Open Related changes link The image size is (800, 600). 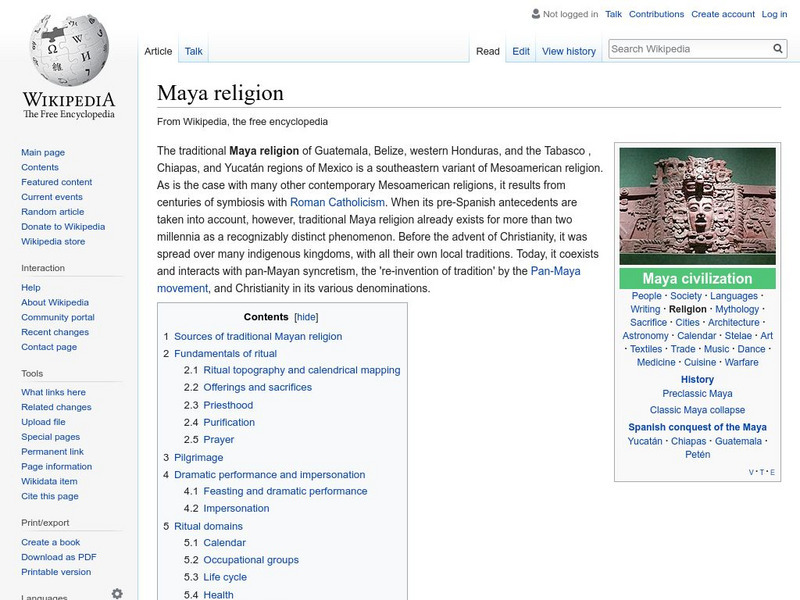(x=56, y=407)
